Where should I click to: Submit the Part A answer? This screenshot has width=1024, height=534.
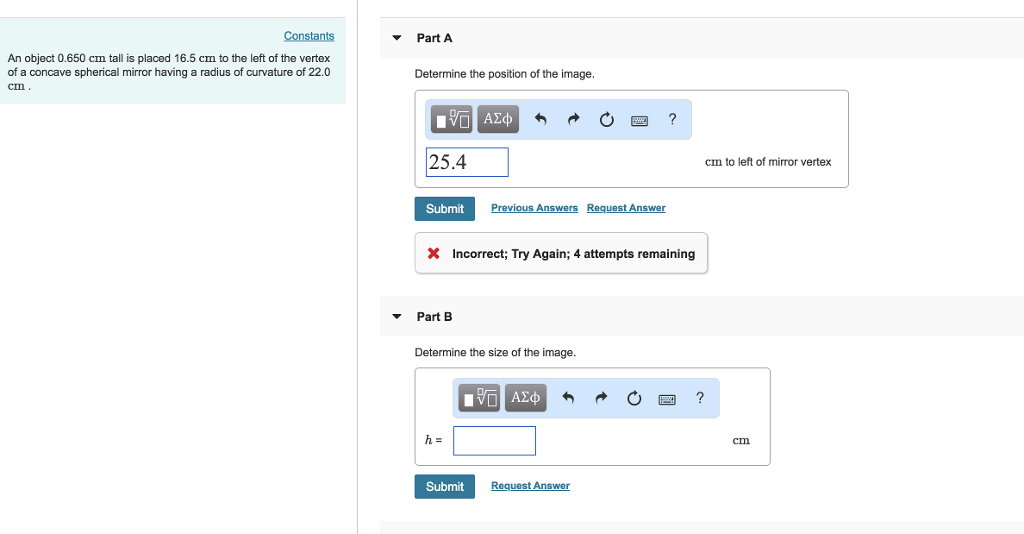444,209
